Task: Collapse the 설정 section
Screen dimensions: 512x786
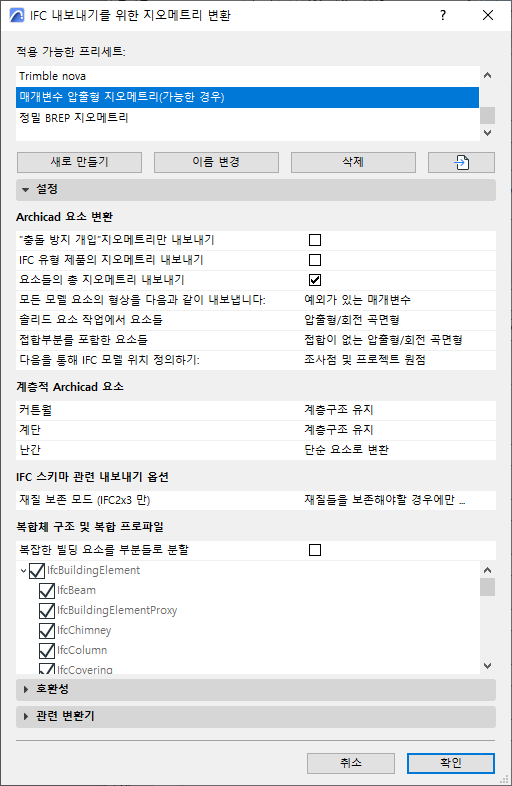Action: pyautogui.click(x=256, y=189)
